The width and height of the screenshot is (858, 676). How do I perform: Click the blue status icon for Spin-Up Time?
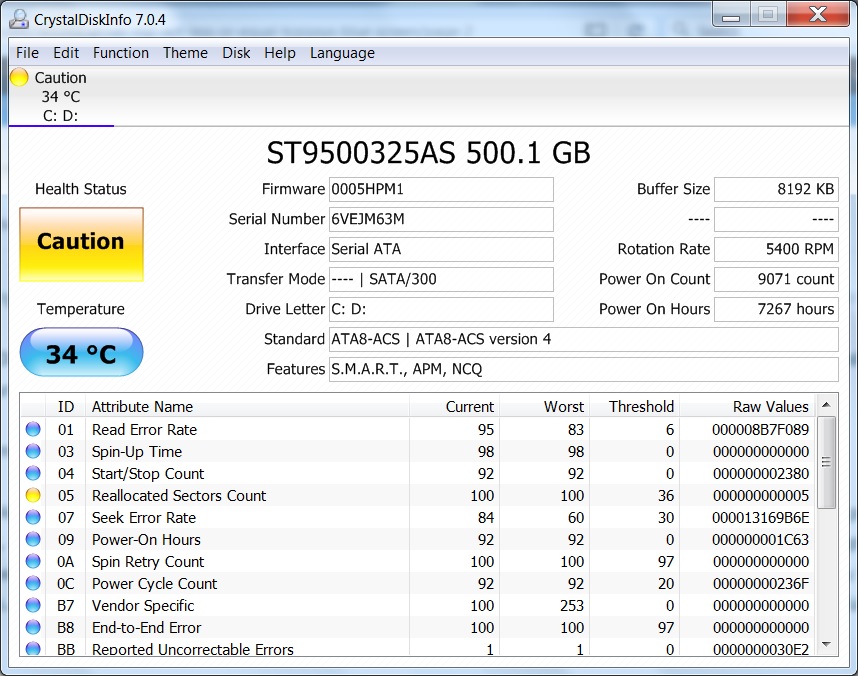[x=33, y=451]
